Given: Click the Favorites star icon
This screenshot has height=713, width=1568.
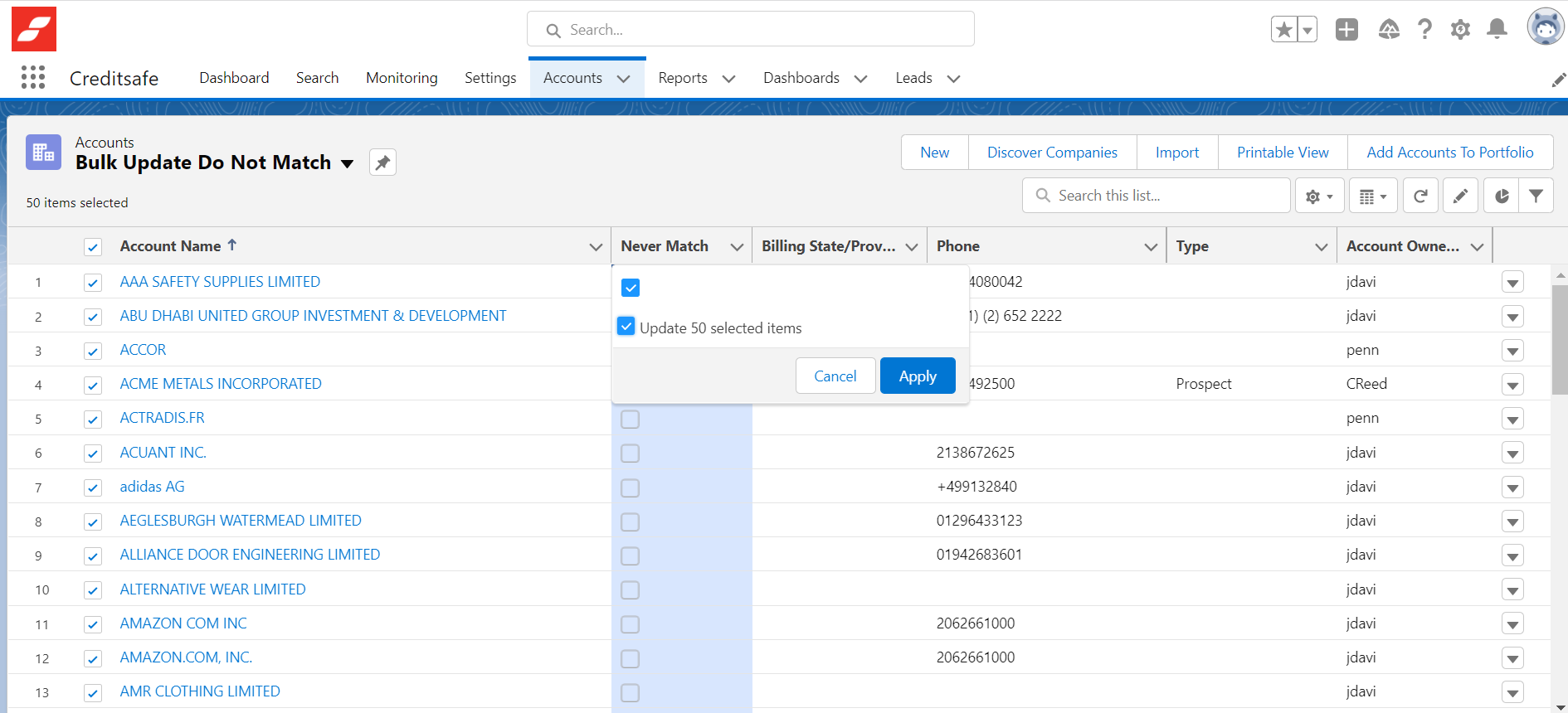Looking at the screenshot, I should (x=1283, y=30).
